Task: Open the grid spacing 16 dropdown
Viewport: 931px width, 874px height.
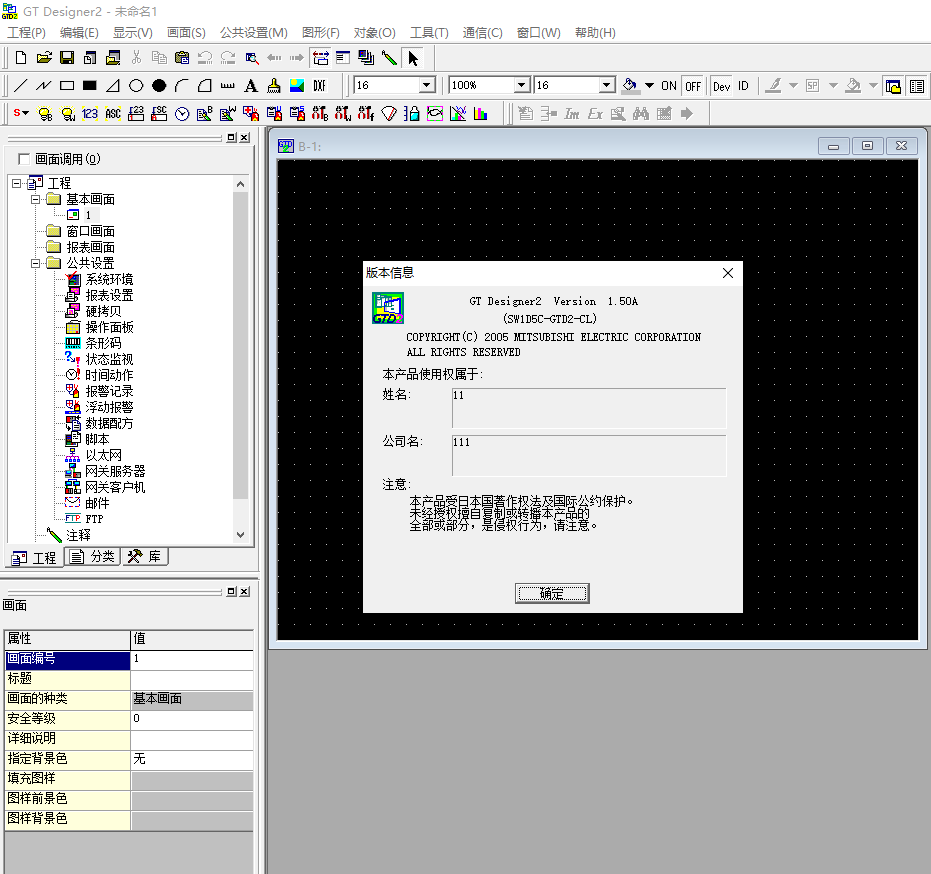Action: pos(426,85)
